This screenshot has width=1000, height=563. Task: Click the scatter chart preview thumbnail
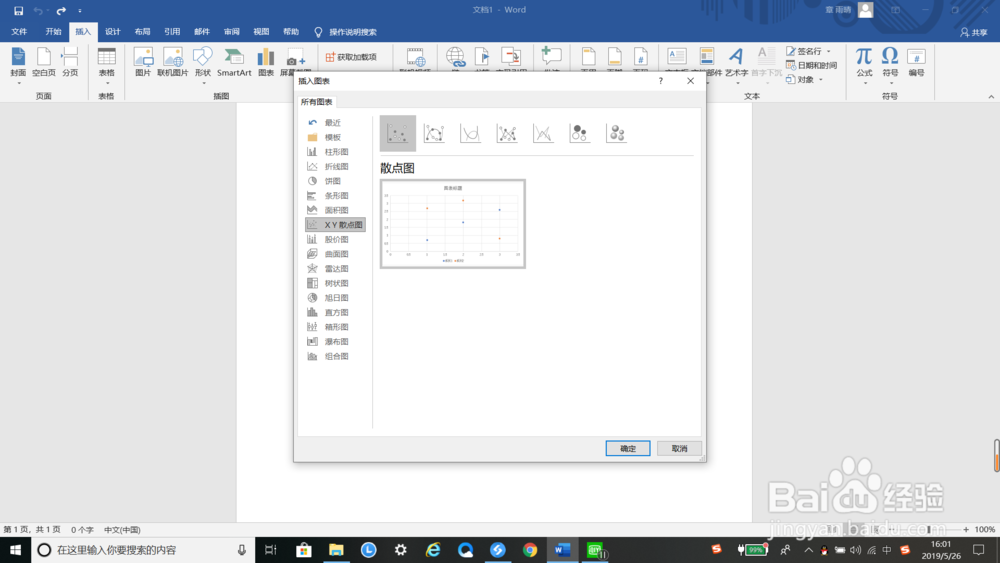click(x=453, y=224)
